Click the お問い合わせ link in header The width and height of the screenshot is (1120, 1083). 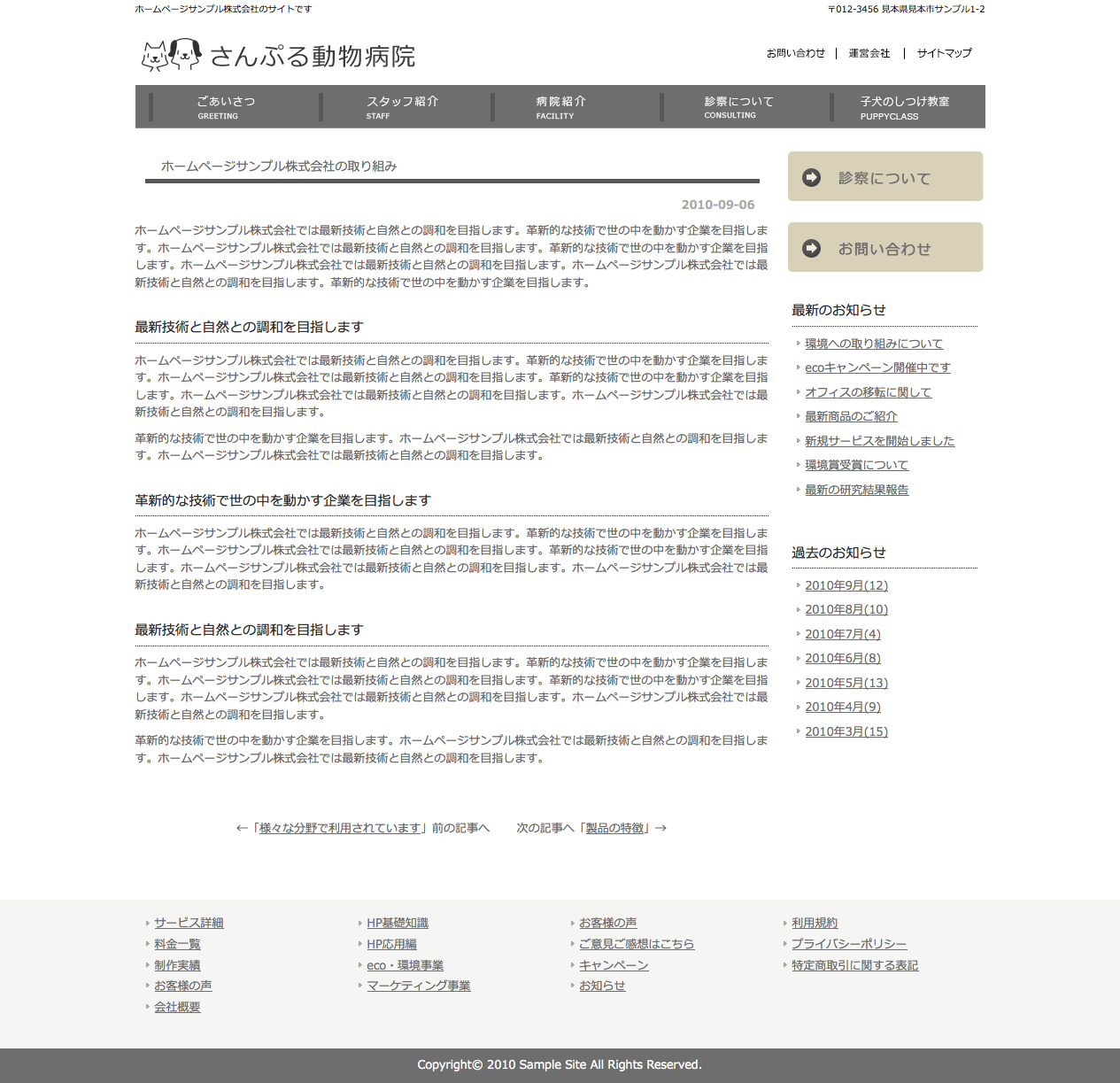tap(795, 53)
